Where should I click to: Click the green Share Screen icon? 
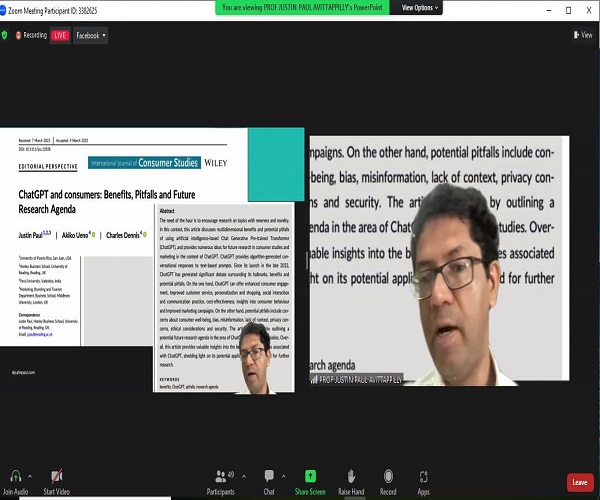(310, 476)
